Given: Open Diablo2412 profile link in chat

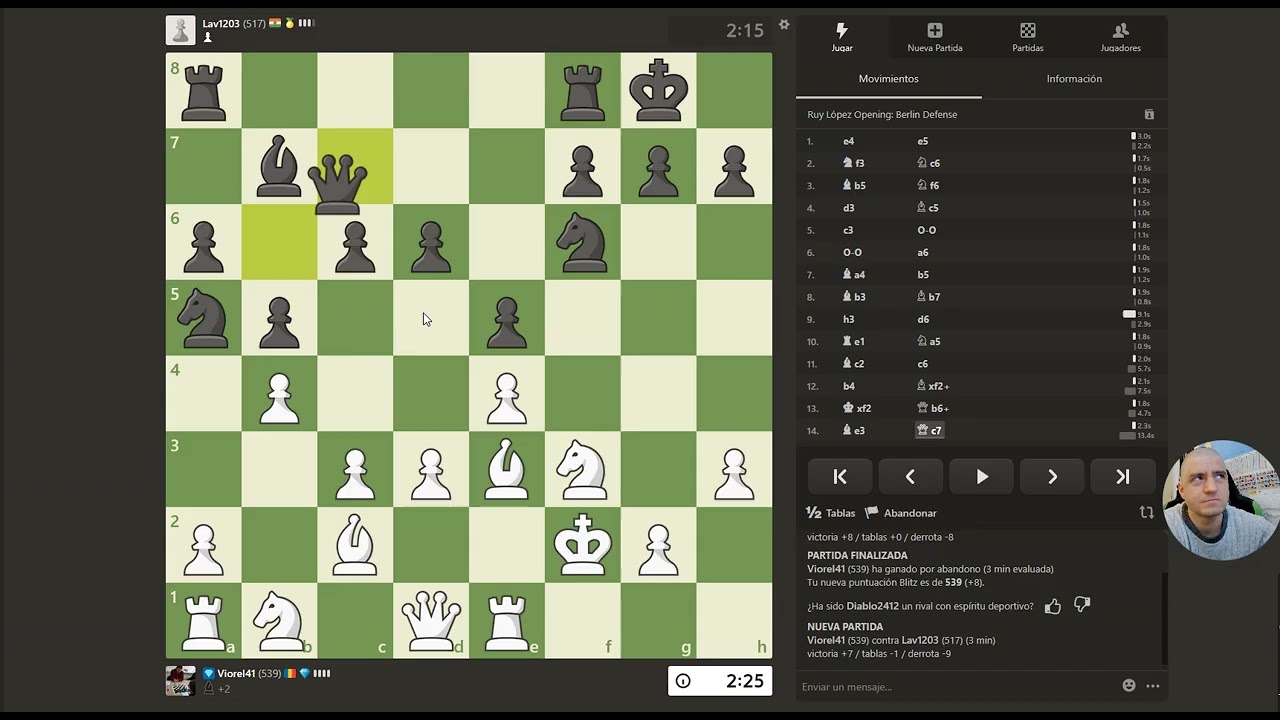Looking at the screenshot, I should coord(872,606).
